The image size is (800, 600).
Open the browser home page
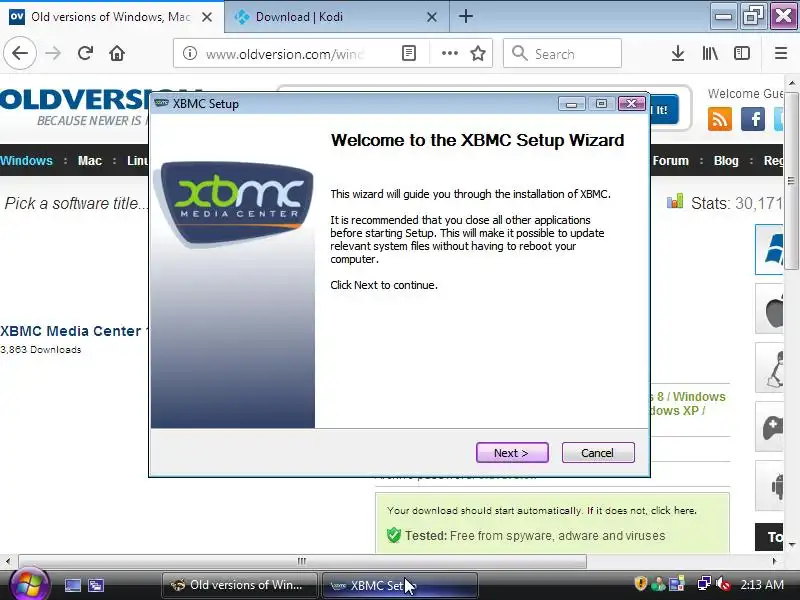tap(117, 53)
